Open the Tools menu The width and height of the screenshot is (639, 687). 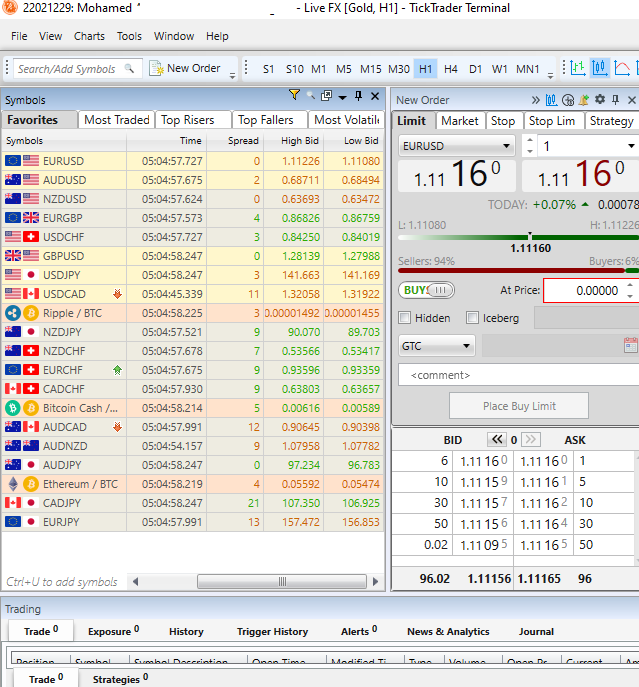click(129, 36)
